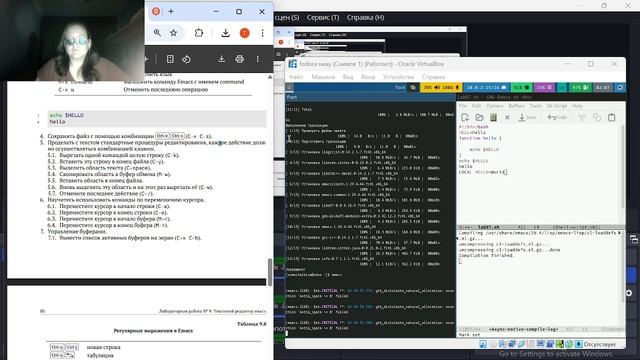Screen dimensions: 640x360
Task: Paste clipboard icon in Emacs toolbar
Action: click(x=611, y=118)
